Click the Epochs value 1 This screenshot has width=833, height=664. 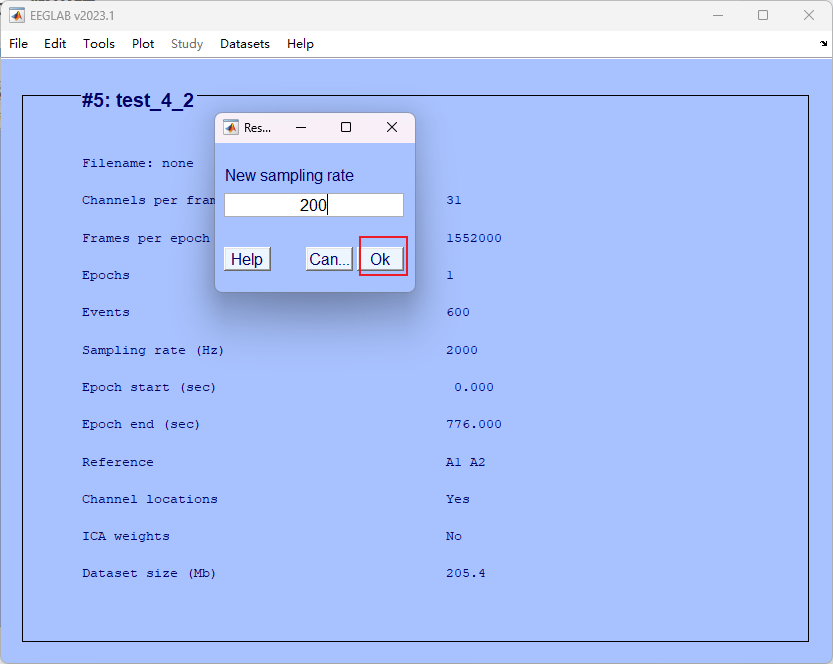click(x=450, y=275)
